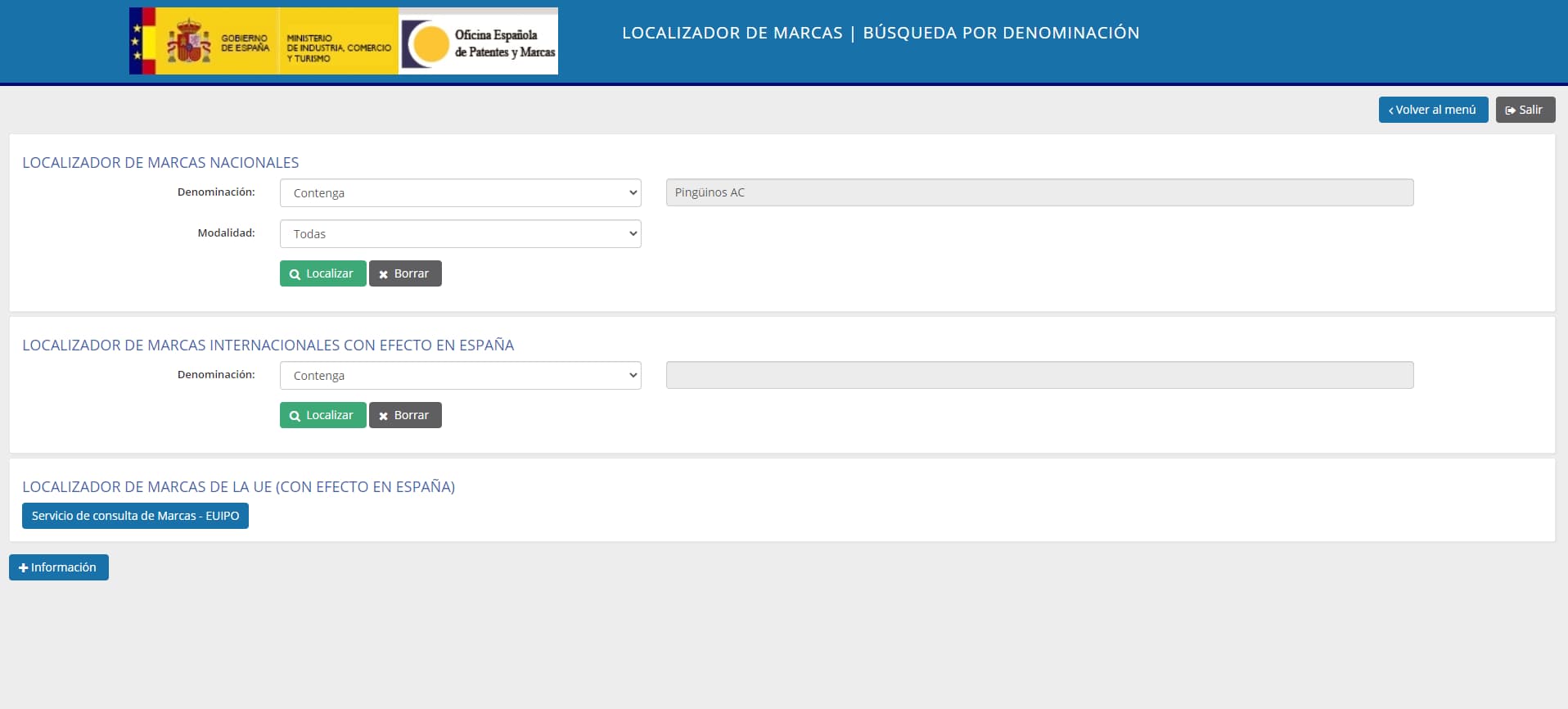
Task: Click Borrar in the national marks section
Action: [x=405, y=273]
